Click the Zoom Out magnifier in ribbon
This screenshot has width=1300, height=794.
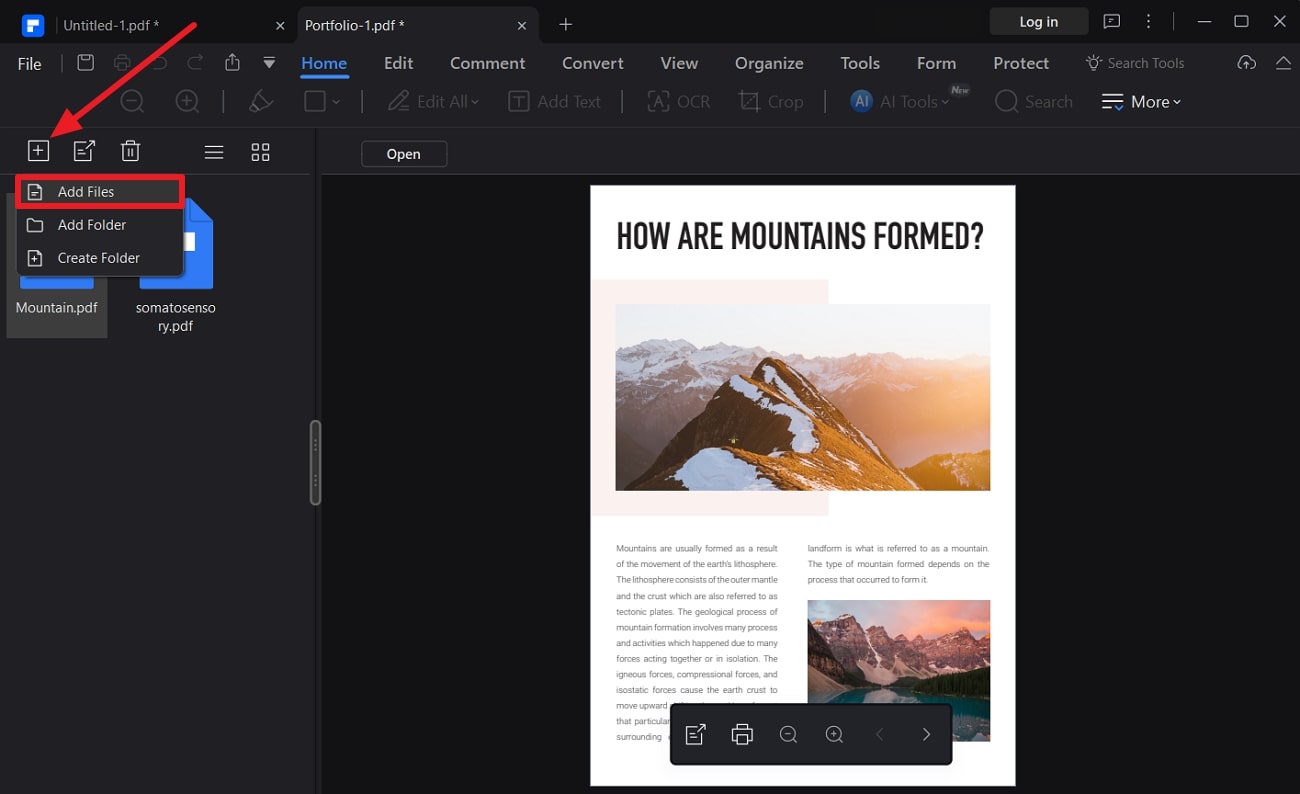tap(132, 101)
